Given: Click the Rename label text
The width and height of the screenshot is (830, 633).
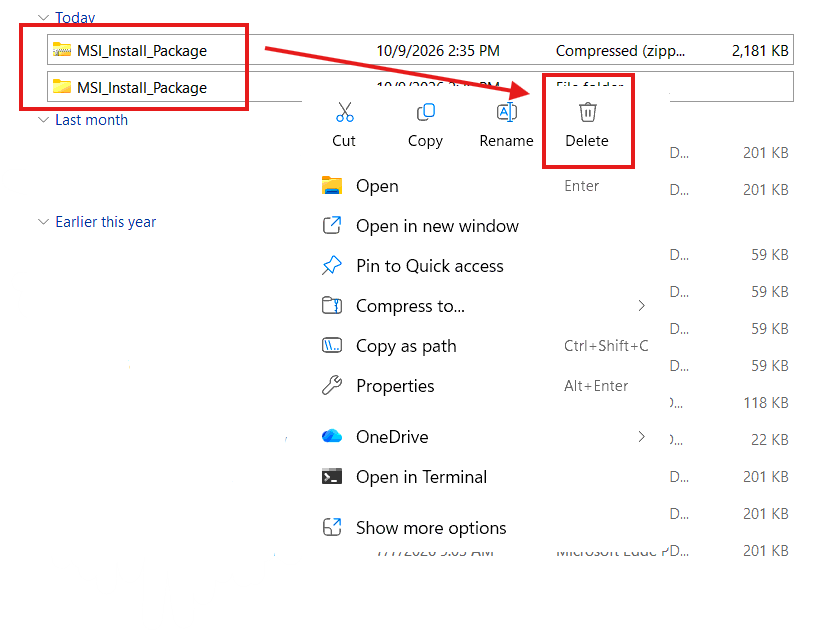Looking at the screenshot, I should pos(507,140).
